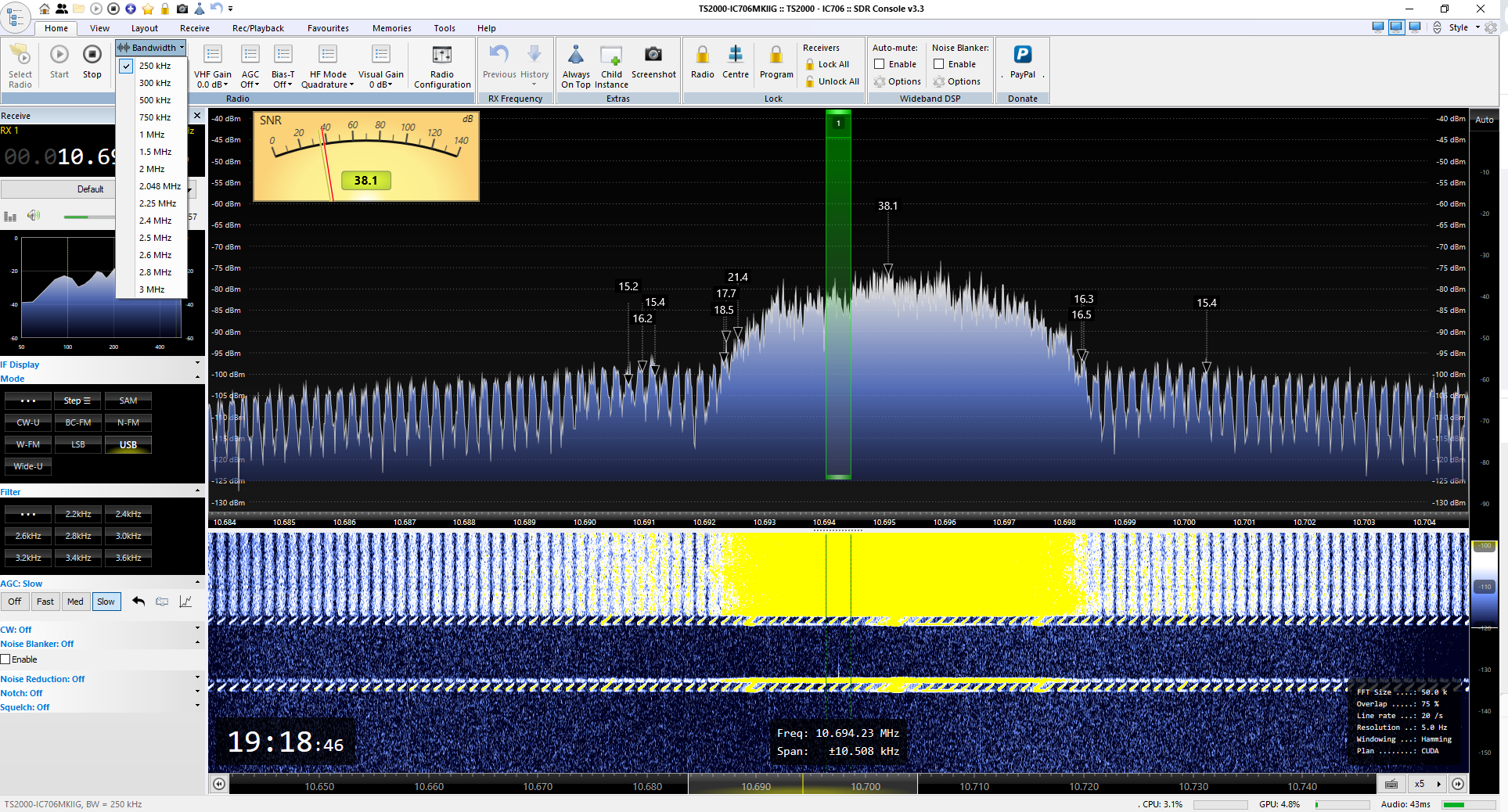
Task: Click the Child Instance icon
Action: 611,55
